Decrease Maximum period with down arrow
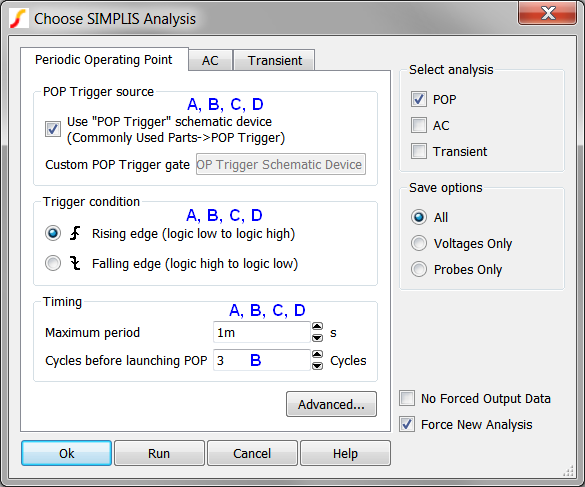 pyautogui.click(x=317, y=338)
